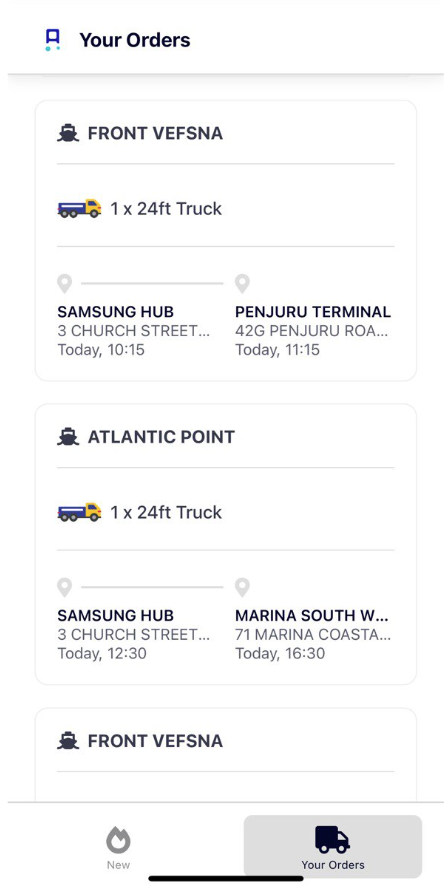Open MARINA SOUTH W... destination entry
Screen dimensions: 448x891
coord(312,616)
